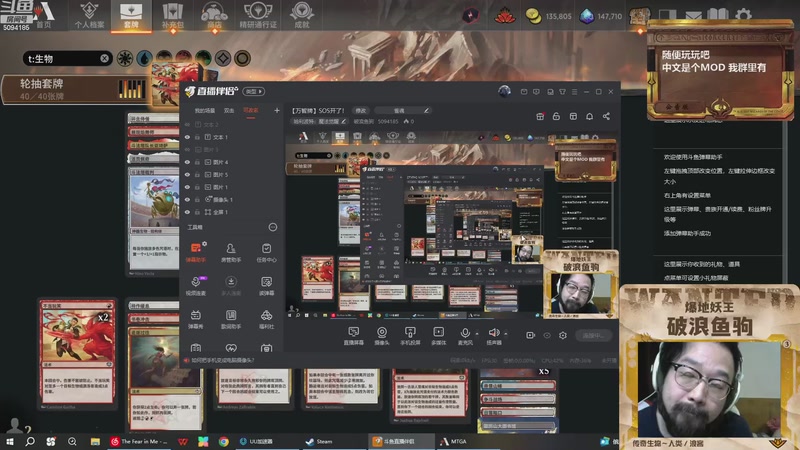800x450 pixels.
Task: Click the record camera icon
Action: point(530,335)
